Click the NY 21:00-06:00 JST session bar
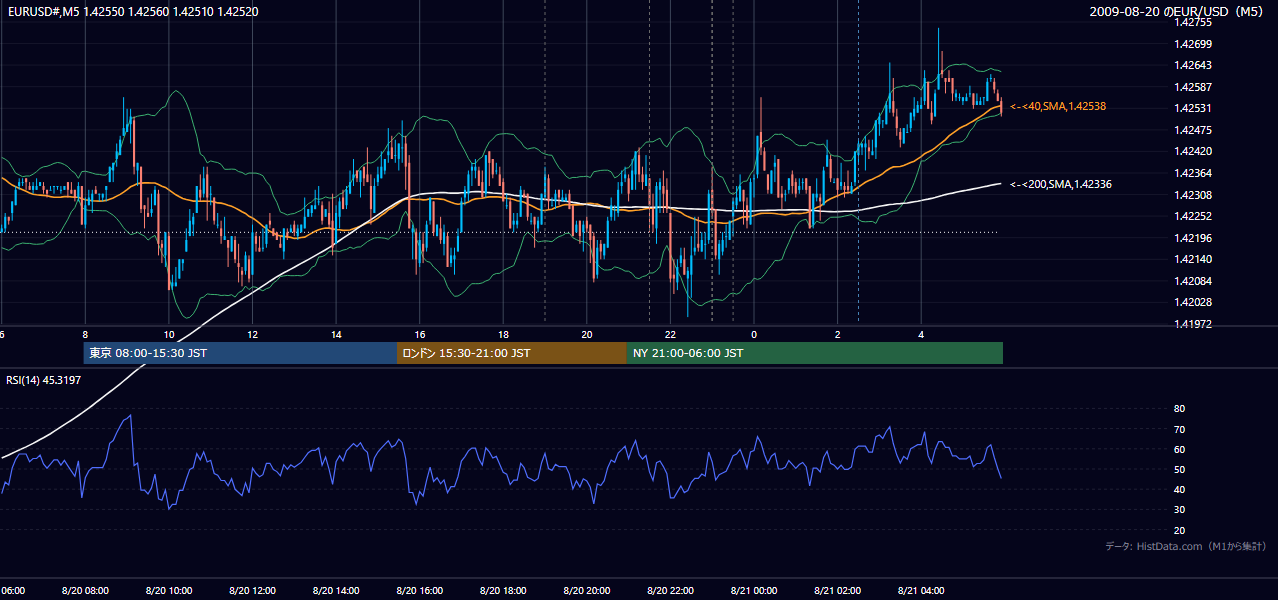Screen dimensions: 1278x600 [x=815, y=353]
